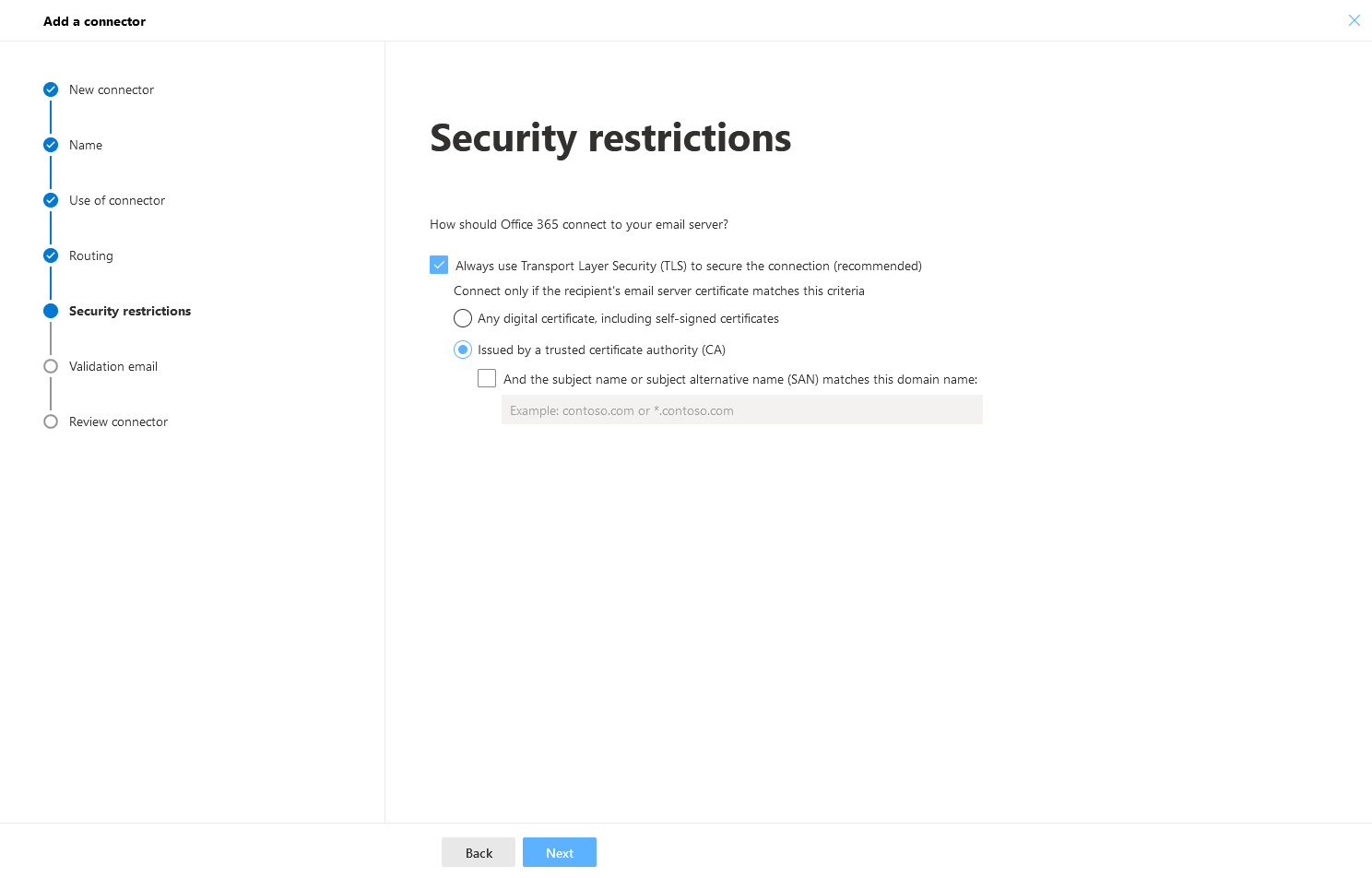Image resolution: width=1372 pixels, height=878 pixels.
Task: Select Issued by a trusted CA option
Action: pyautogui.click(x=463, y=350)
